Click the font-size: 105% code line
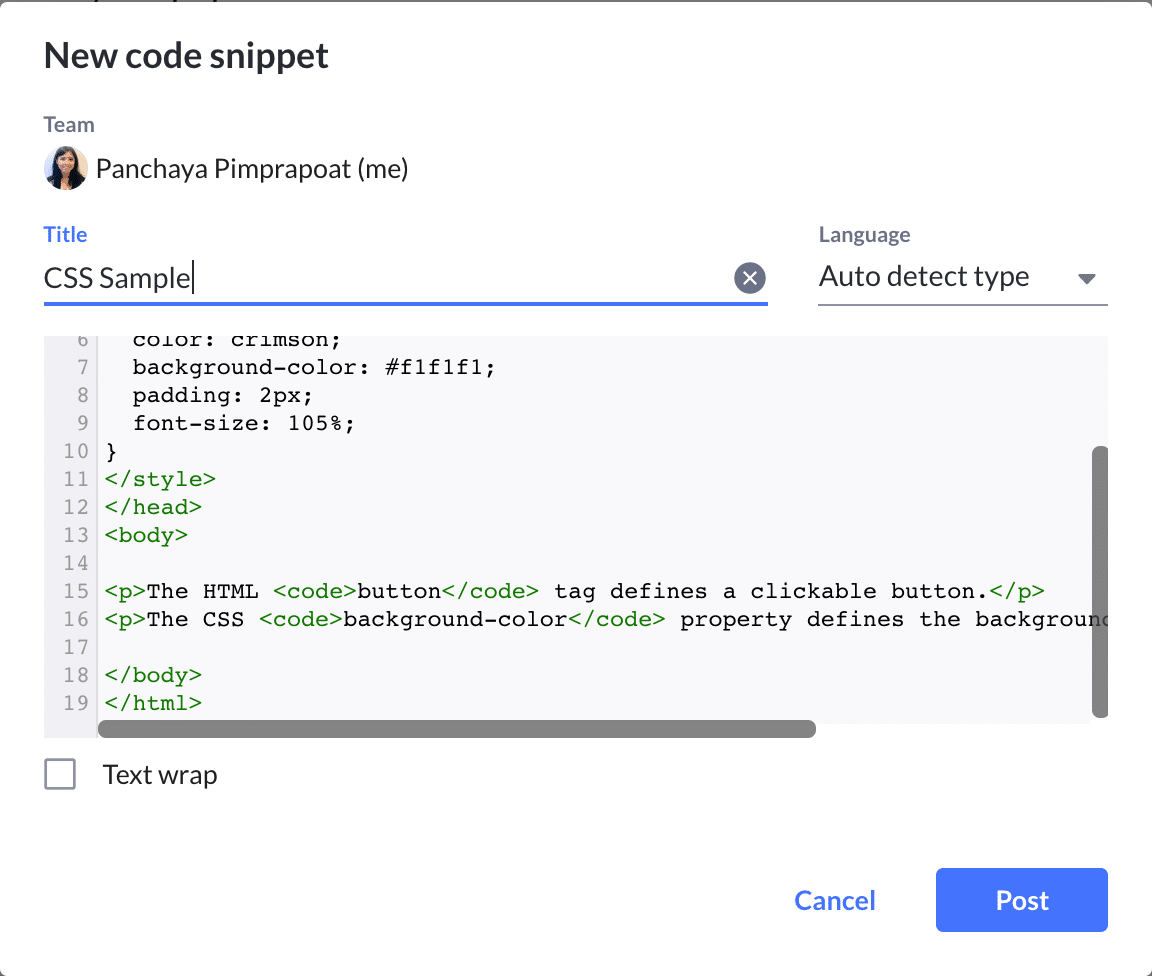1152x976 pixels. coord(243,423)
